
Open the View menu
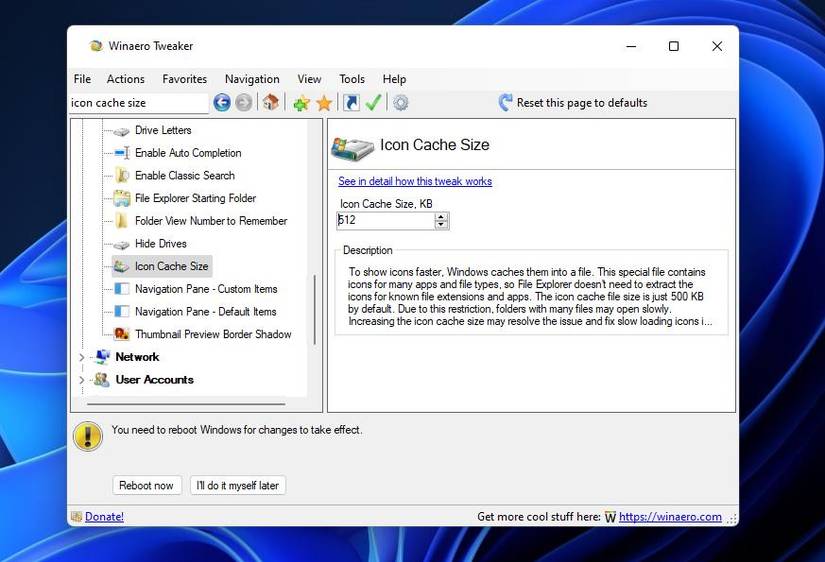tap(309, 79)
